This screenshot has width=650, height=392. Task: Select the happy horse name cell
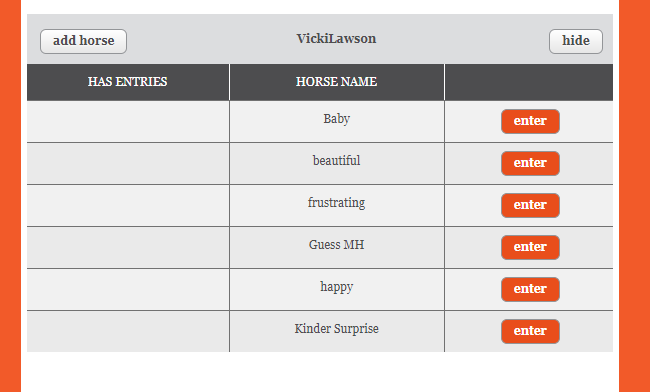(x=337, y=289)
